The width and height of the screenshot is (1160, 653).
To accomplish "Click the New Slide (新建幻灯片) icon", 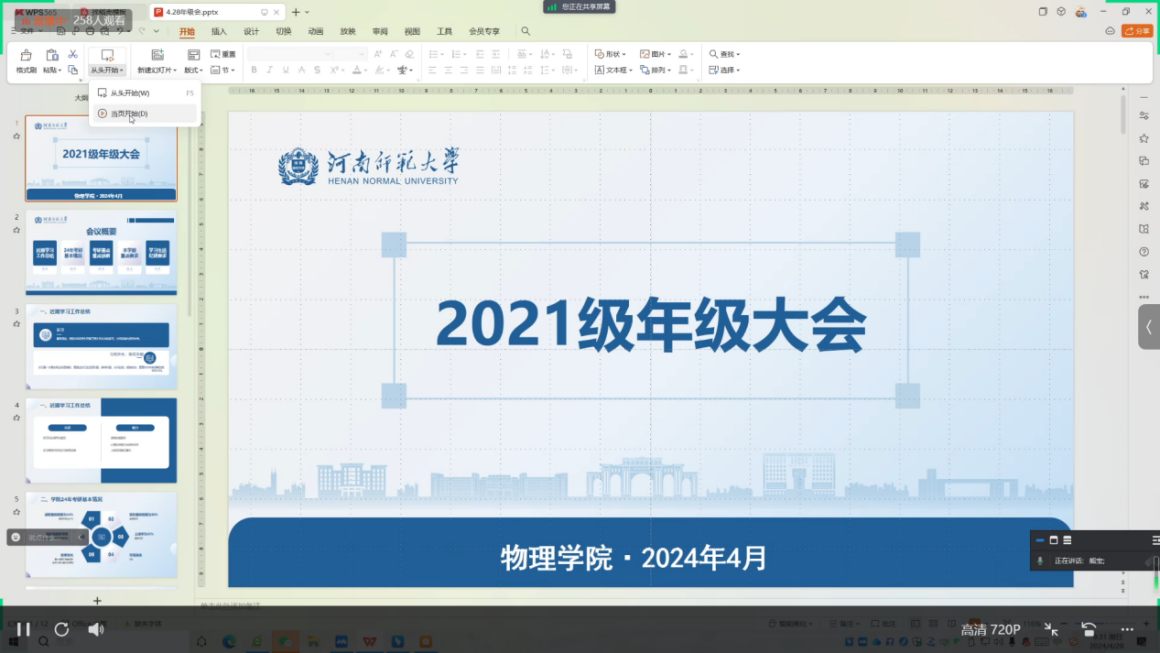I will 157,56.
